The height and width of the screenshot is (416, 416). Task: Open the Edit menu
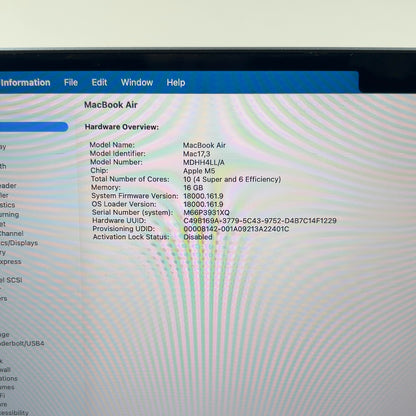[99, 82]
